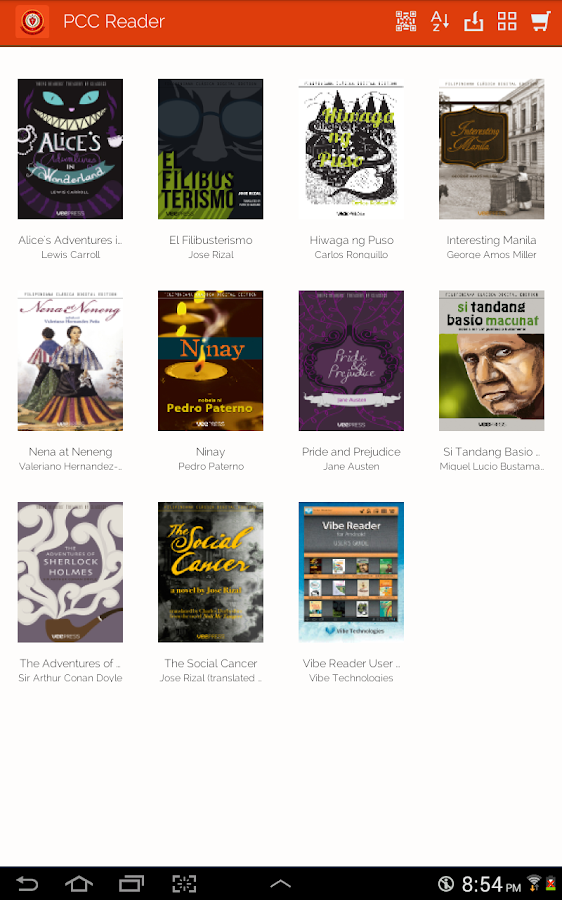Tap the import/download books icon
This screenshot has width=562, height=900.
click(474, 21)
